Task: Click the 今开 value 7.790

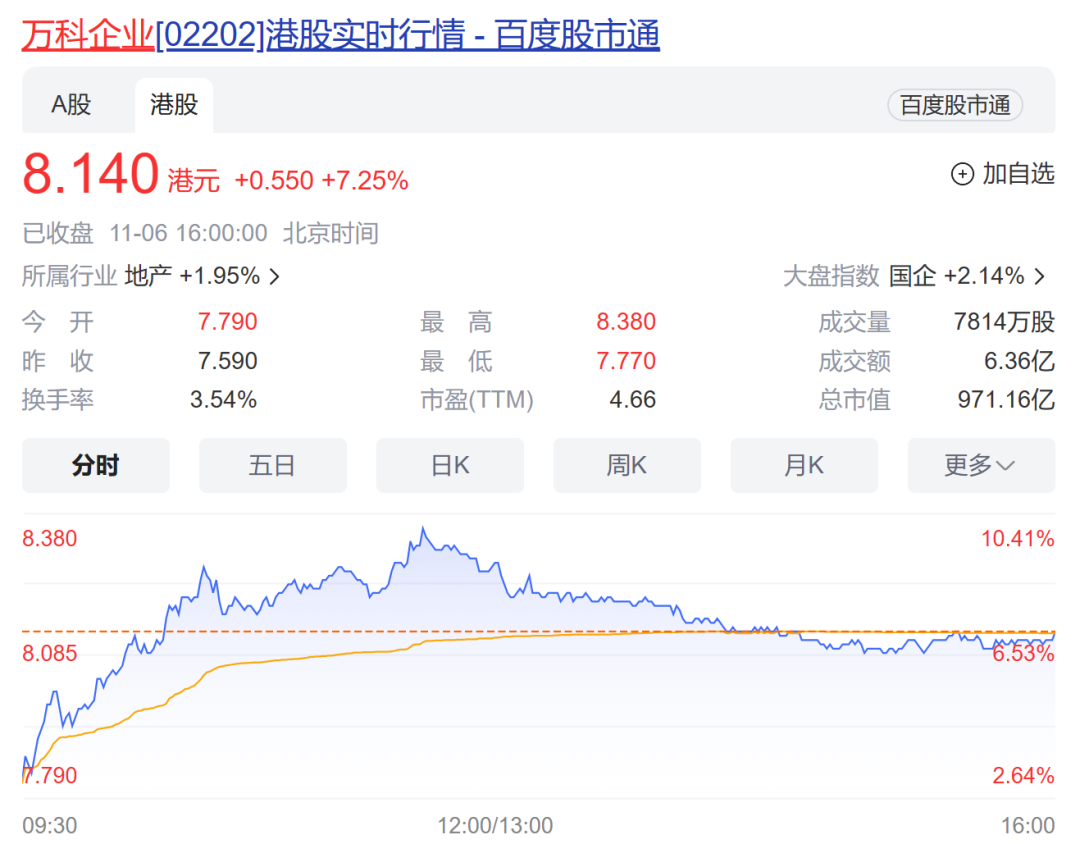Action: pos(227,322)
